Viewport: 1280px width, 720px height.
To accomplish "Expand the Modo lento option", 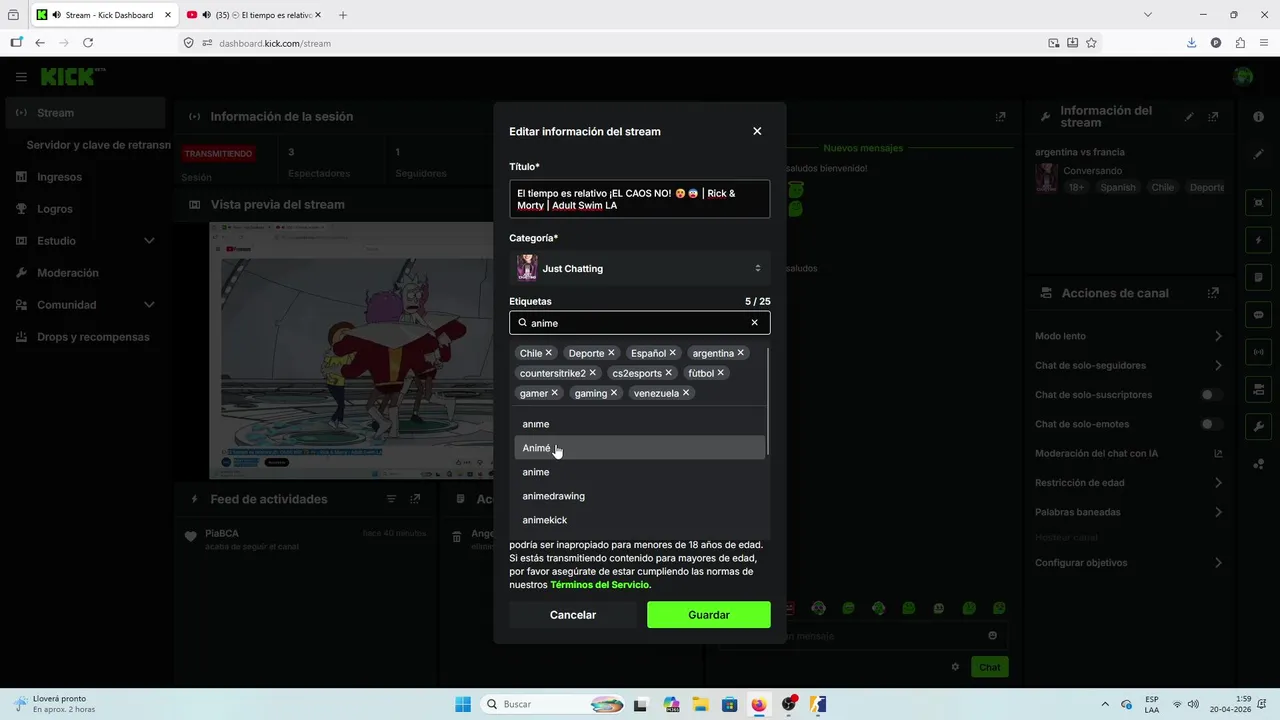I will click(1128, 336).
